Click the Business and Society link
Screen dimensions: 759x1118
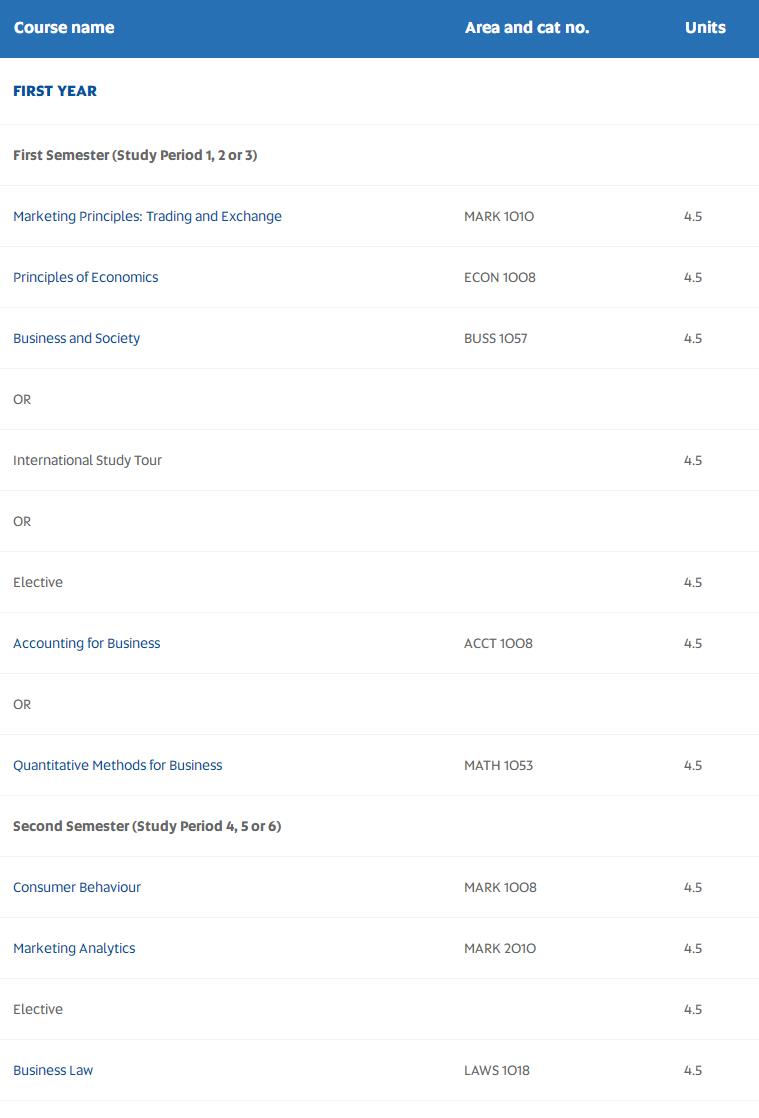tap(76, 338)
